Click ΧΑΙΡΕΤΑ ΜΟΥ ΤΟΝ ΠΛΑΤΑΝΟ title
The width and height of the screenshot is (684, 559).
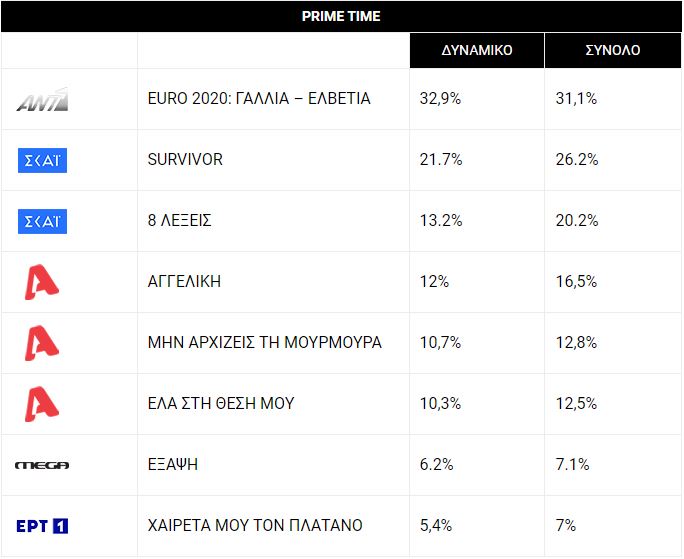(254, 526)
